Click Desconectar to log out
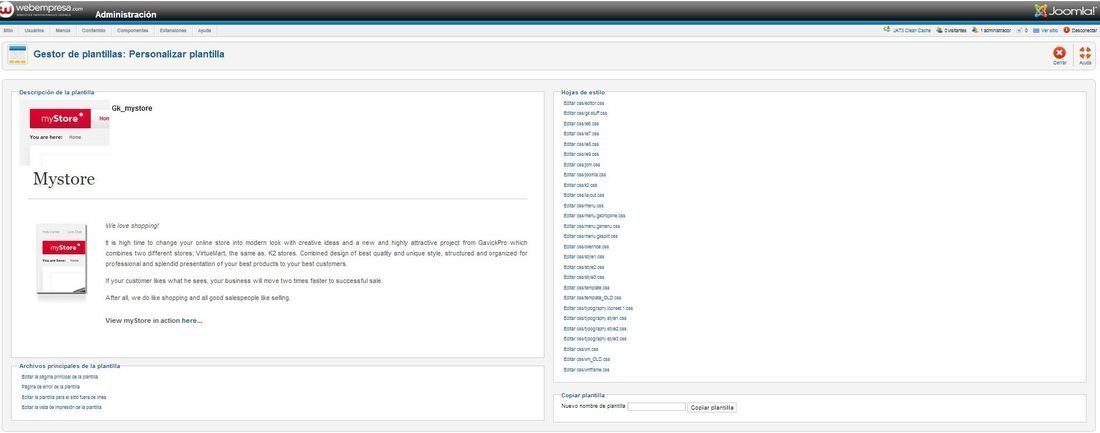Image resolution: width=1100 pixels, height=433 pixels. 1084,30
